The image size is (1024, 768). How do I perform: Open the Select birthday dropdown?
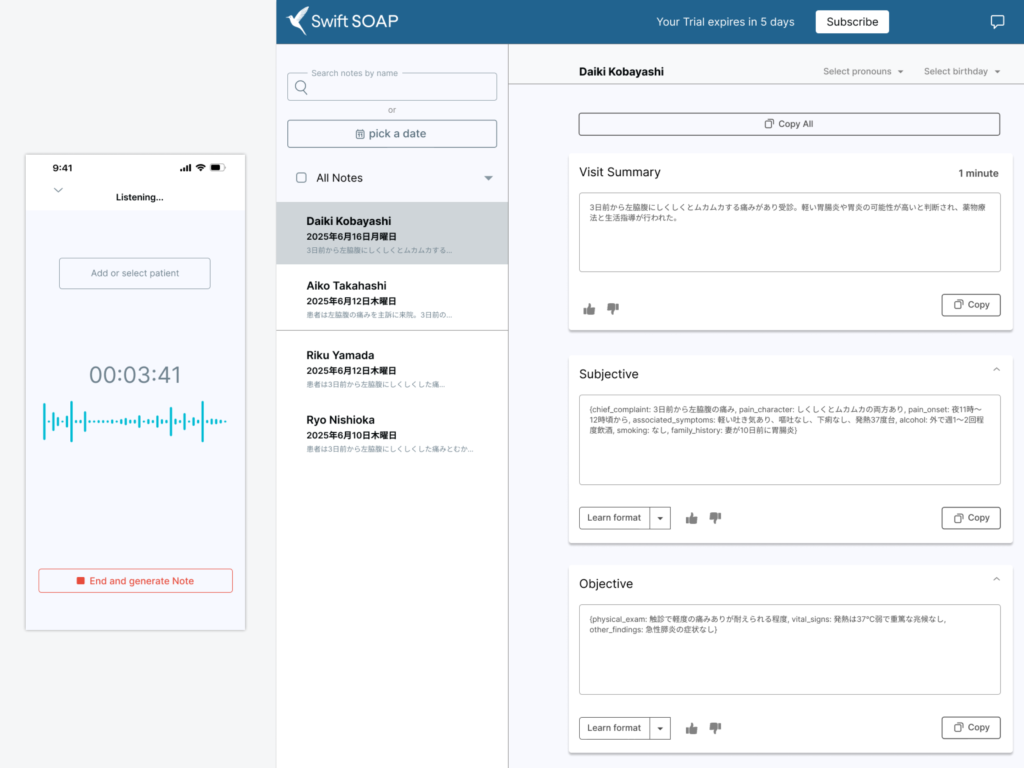click(961, 72)
